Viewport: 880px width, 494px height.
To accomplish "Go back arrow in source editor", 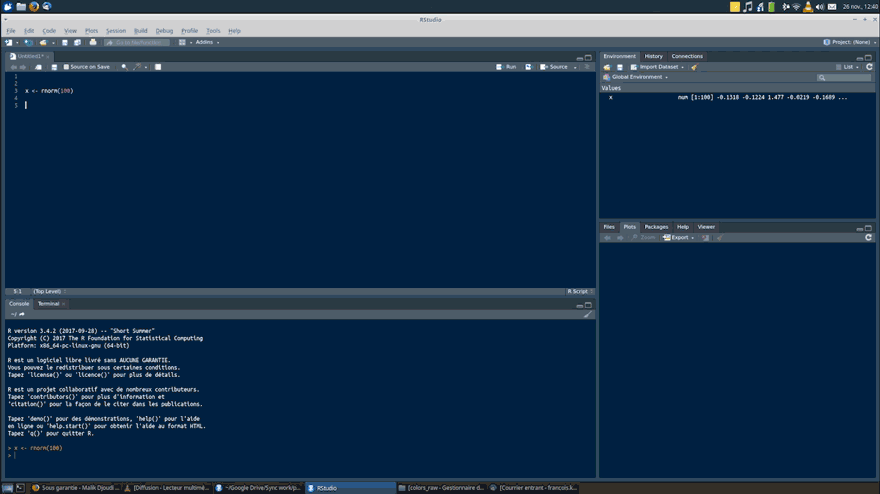I will tap(13, 67).
